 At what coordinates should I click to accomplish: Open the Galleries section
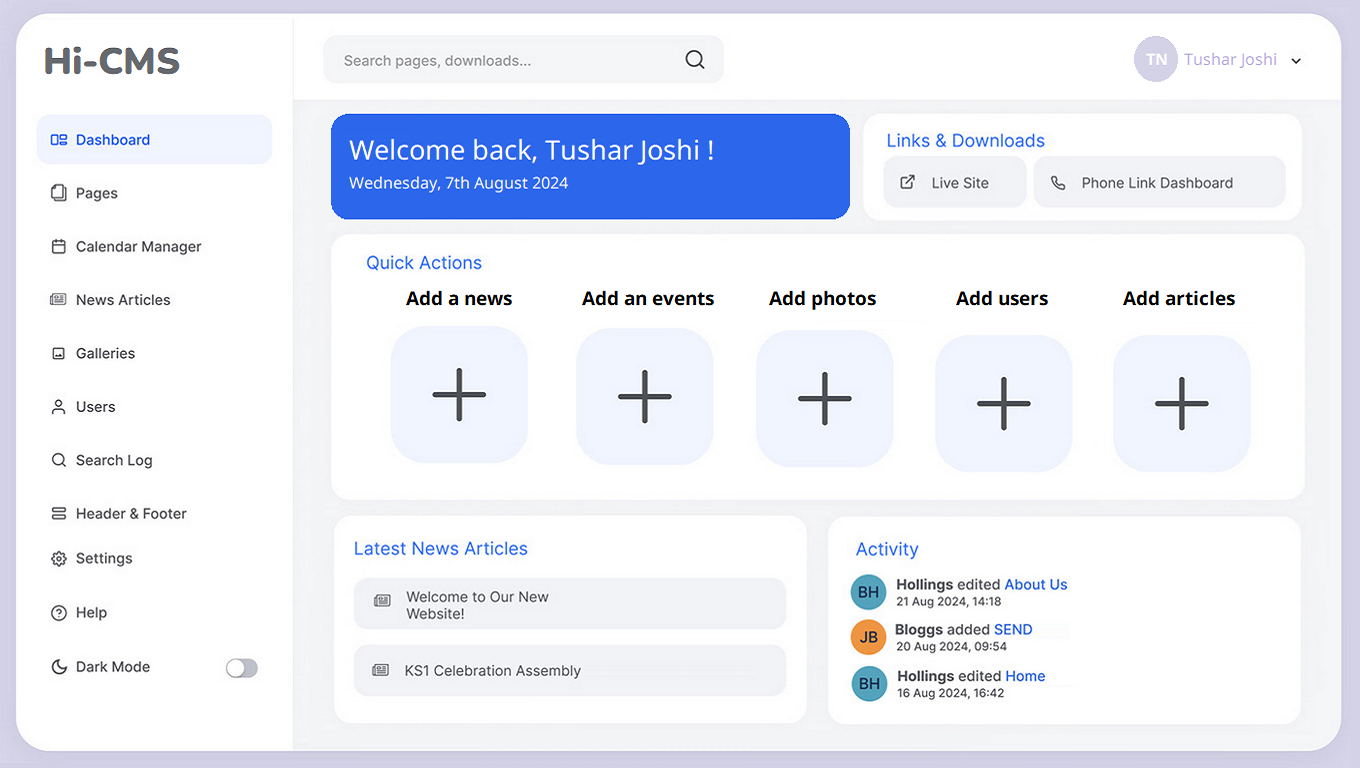tap(105, 354)
